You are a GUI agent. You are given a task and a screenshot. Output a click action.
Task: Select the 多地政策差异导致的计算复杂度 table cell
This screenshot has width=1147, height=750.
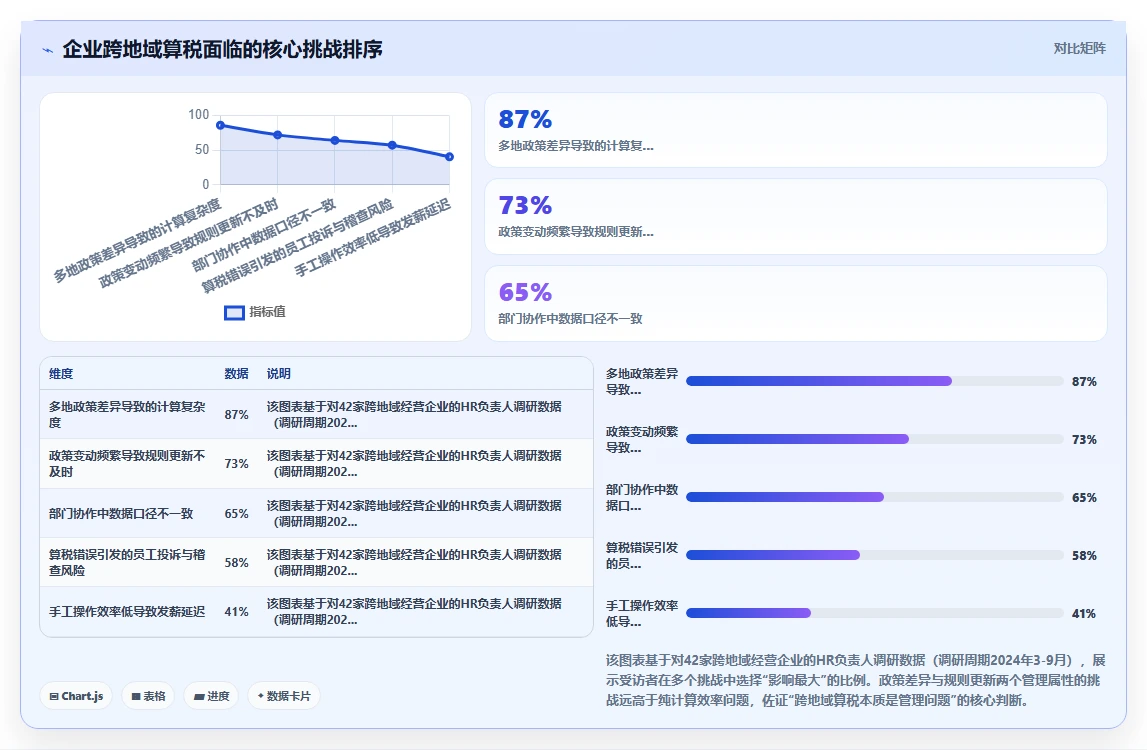pyautogui.click(x=128, y=414)
